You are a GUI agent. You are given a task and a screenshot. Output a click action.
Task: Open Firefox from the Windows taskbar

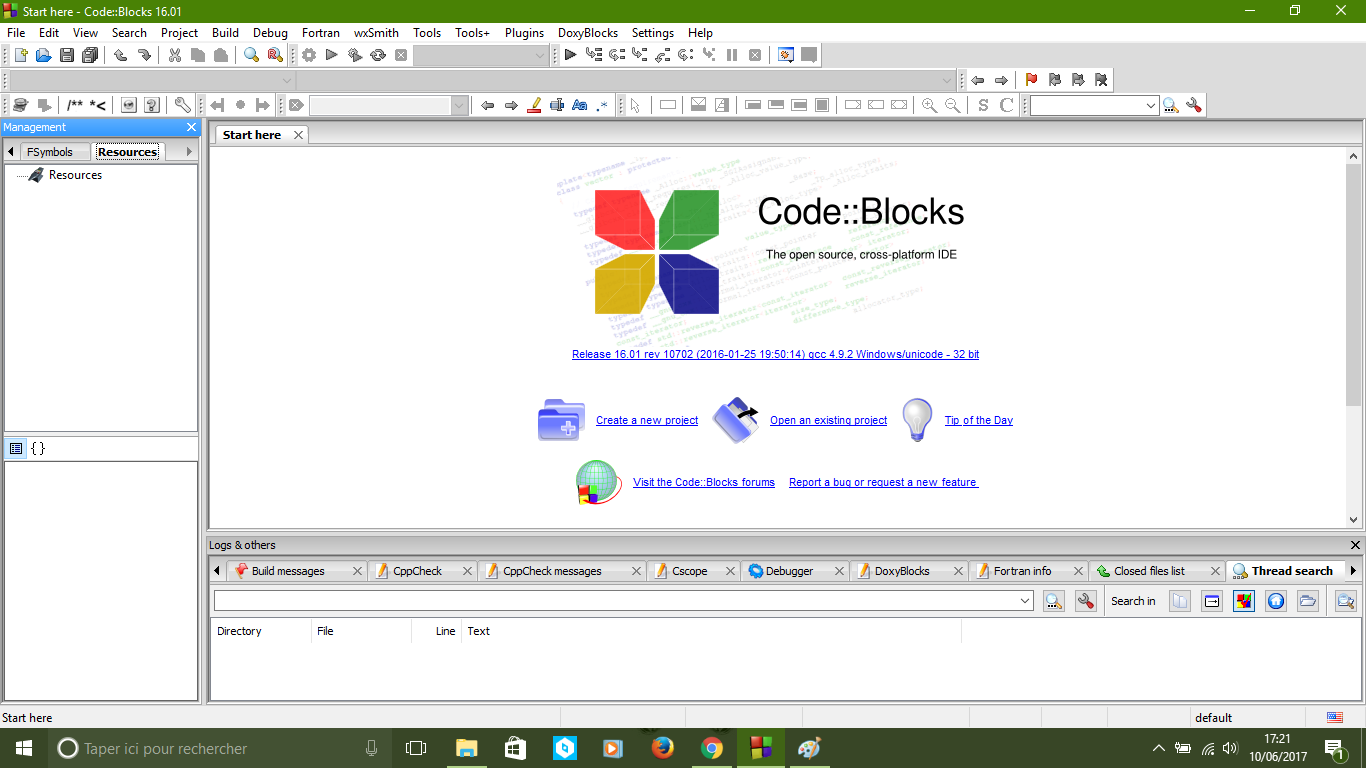(x=662, y=748)
